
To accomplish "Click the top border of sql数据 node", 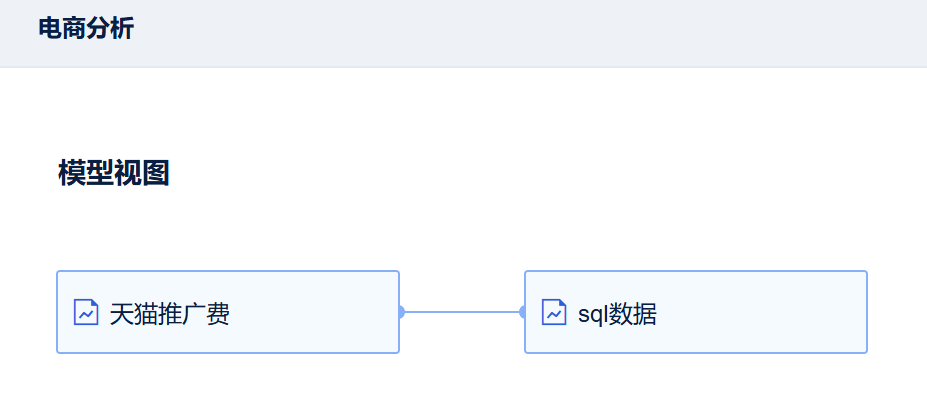I will tap(696, 271).
